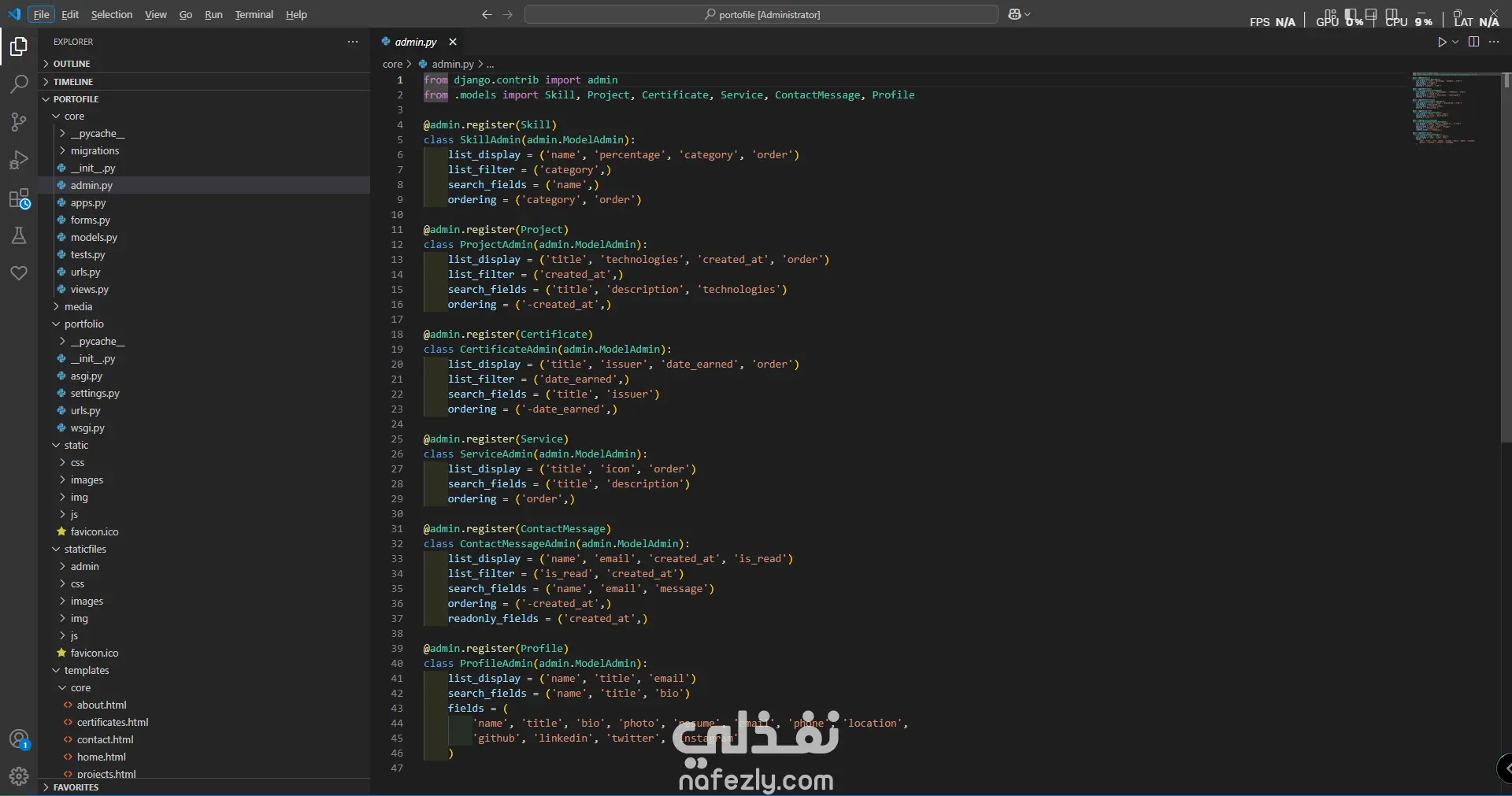Open models.py in the explorer
Image resolution: width=1512 pixels, height=796 pixels.
coord(205,238)
